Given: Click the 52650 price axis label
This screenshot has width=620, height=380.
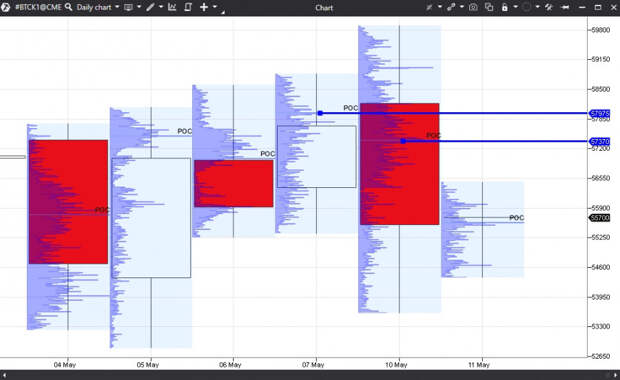Looking at the screenshot, I should (601, 356).
